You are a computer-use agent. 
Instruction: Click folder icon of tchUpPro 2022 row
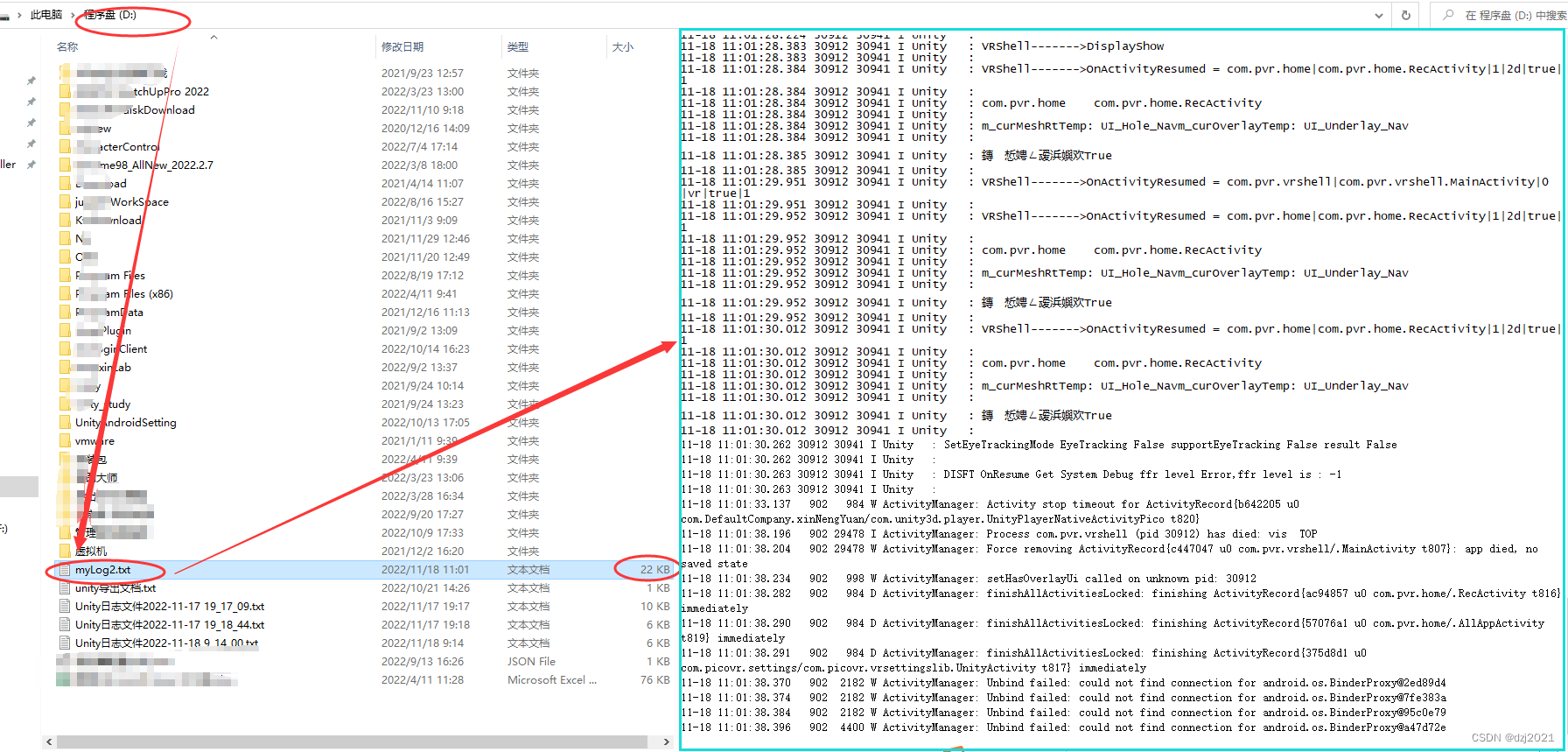click(65, 91)
